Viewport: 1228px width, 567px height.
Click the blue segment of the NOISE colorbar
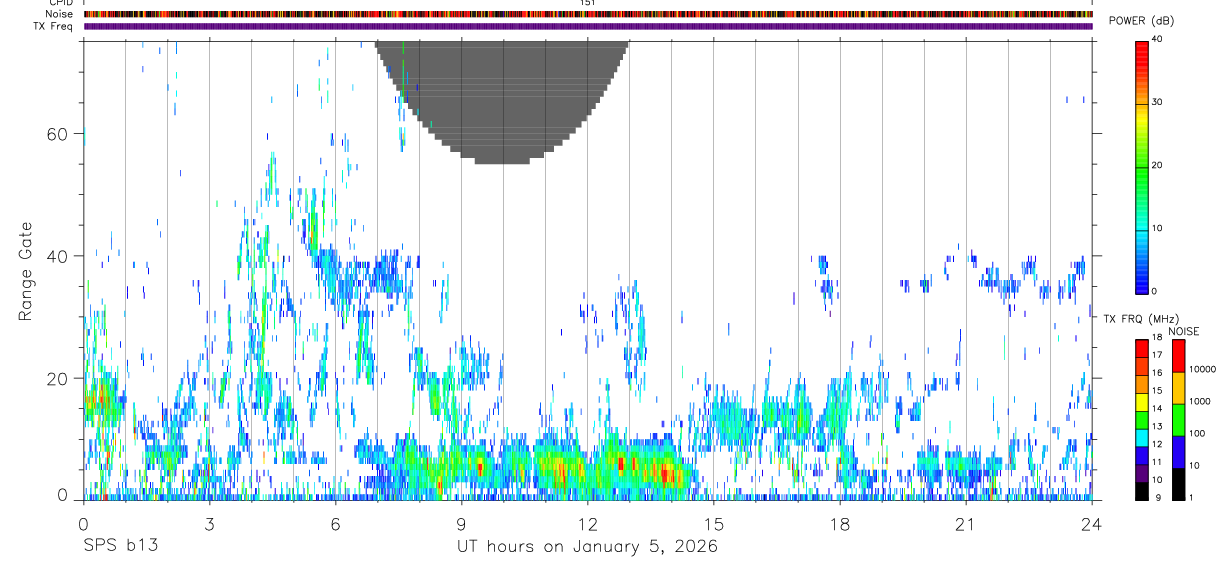pos(1178,452)
